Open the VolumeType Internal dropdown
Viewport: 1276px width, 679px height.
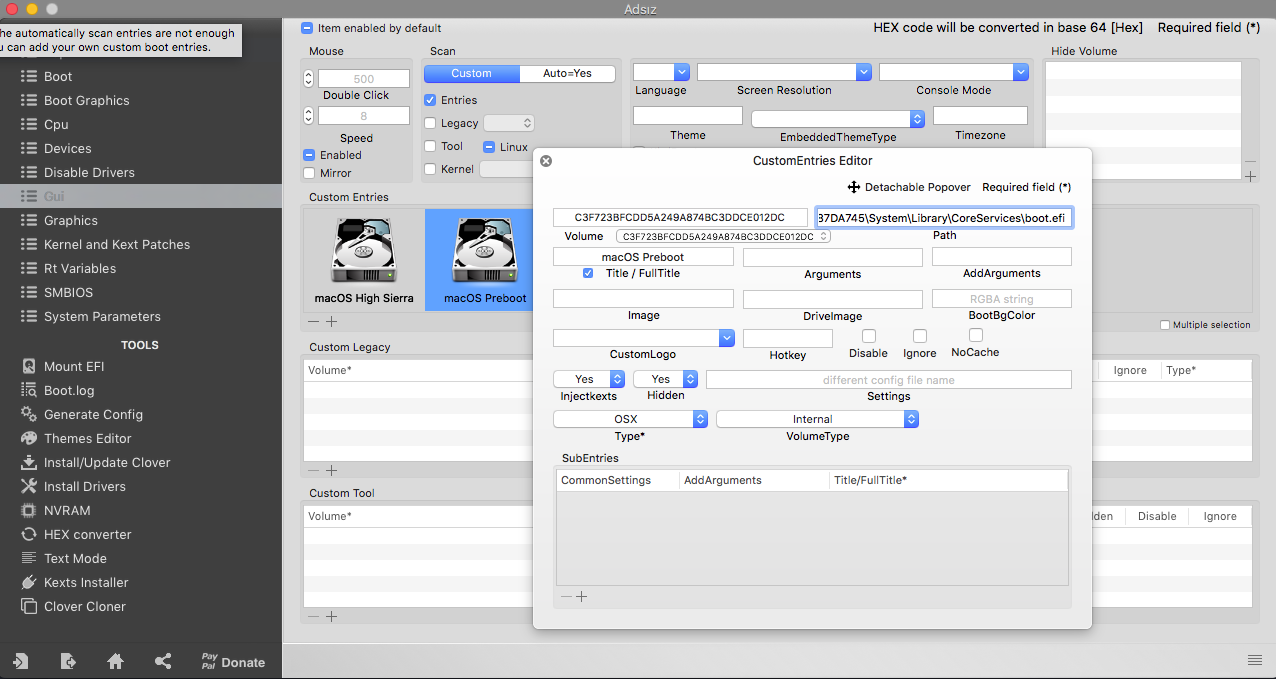point(817,419)
